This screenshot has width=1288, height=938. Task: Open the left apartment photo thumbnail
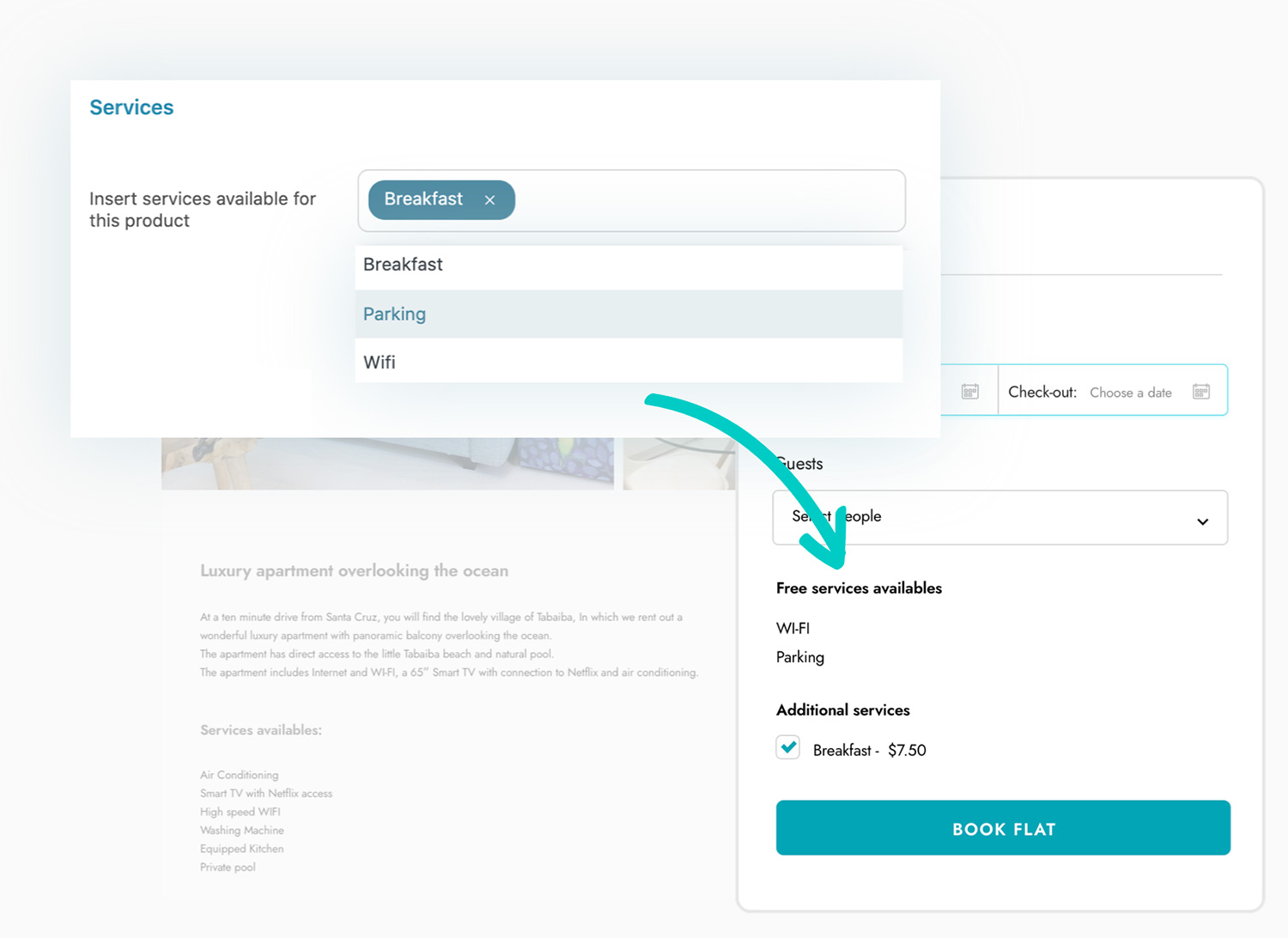[x=386, y=464]
